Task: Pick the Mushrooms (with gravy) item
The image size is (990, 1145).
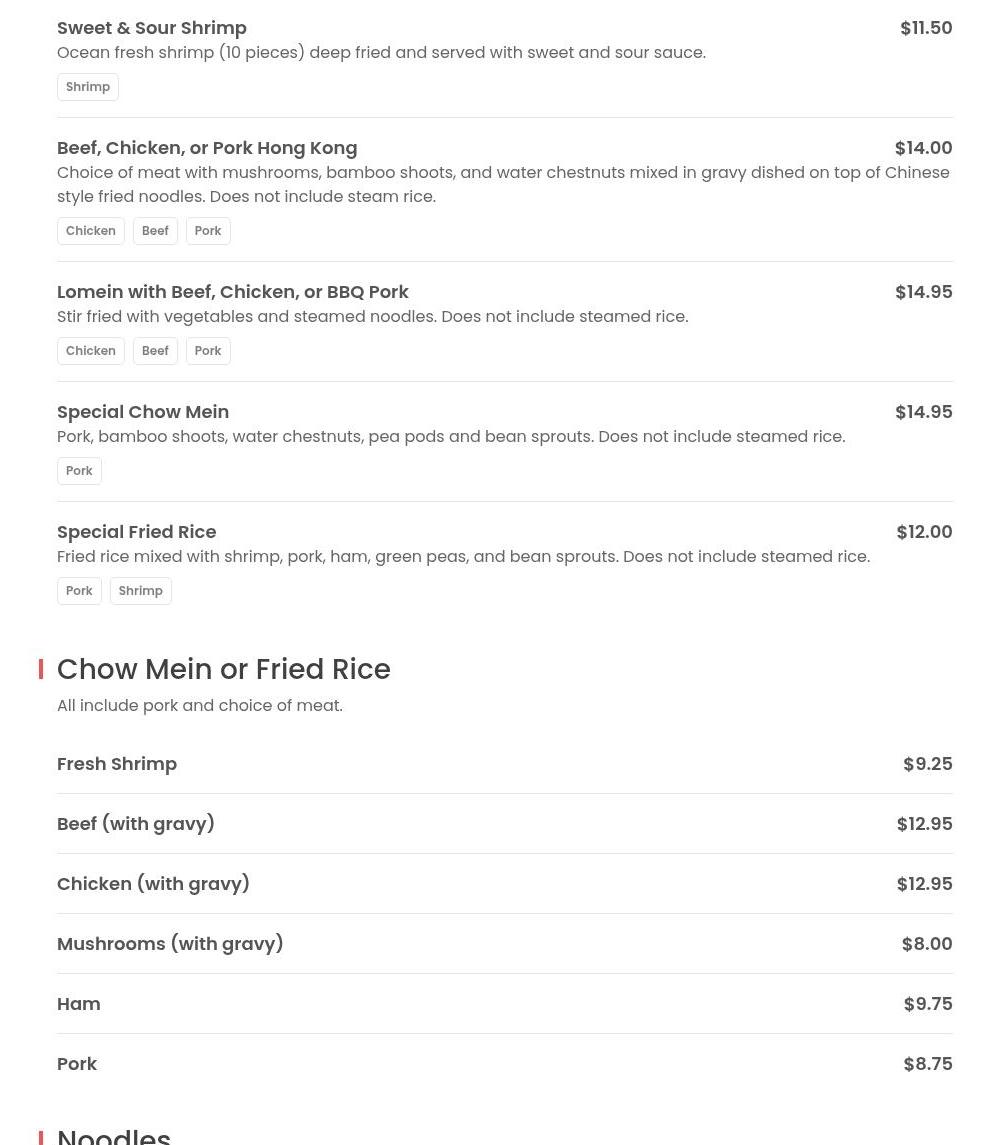Action: (170, 944)
